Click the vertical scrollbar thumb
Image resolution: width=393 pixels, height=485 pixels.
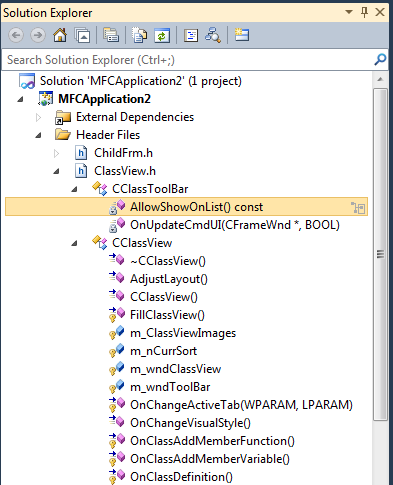(x=380, y=255)
